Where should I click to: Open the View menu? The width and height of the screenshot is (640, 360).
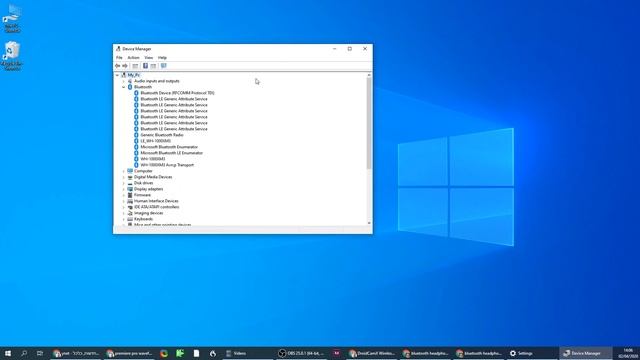point(149,58)
